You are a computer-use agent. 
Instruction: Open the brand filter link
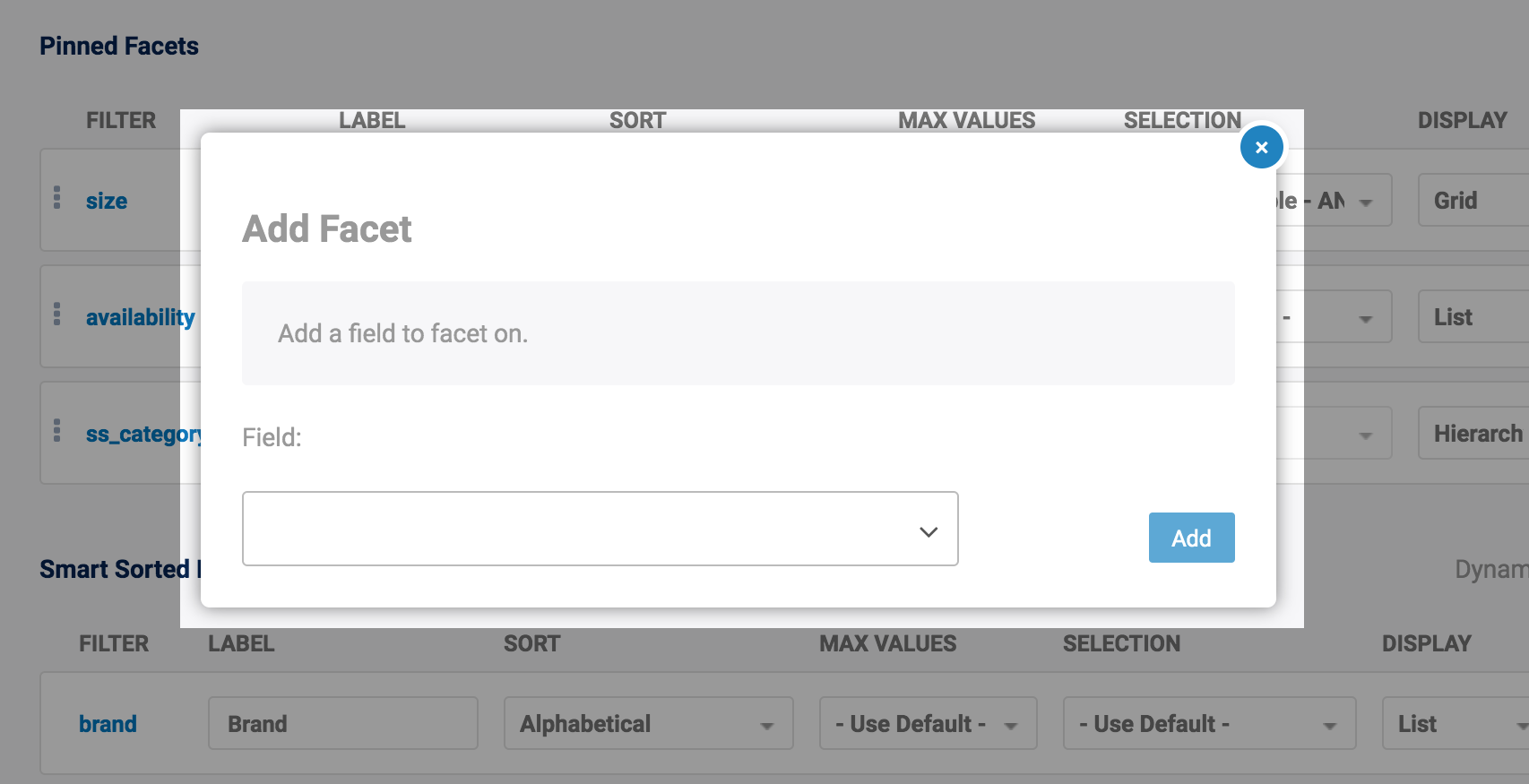click(108, 724)
